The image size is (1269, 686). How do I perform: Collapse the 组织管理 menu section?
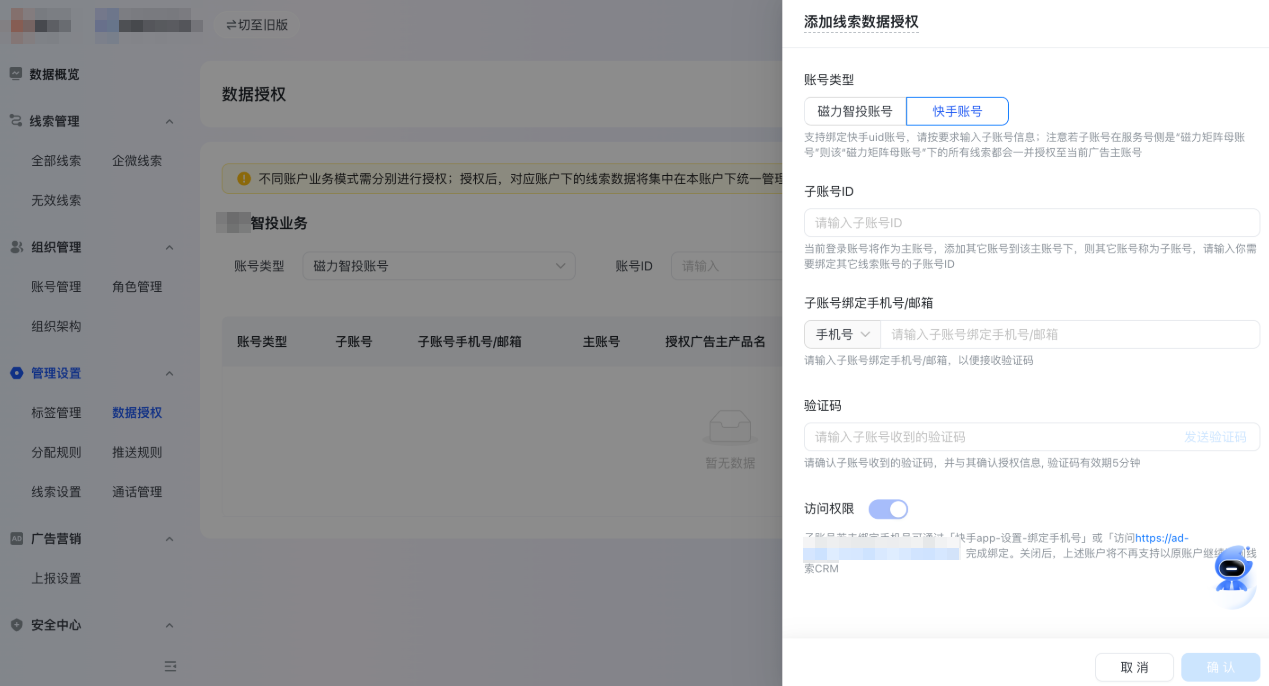169,247
